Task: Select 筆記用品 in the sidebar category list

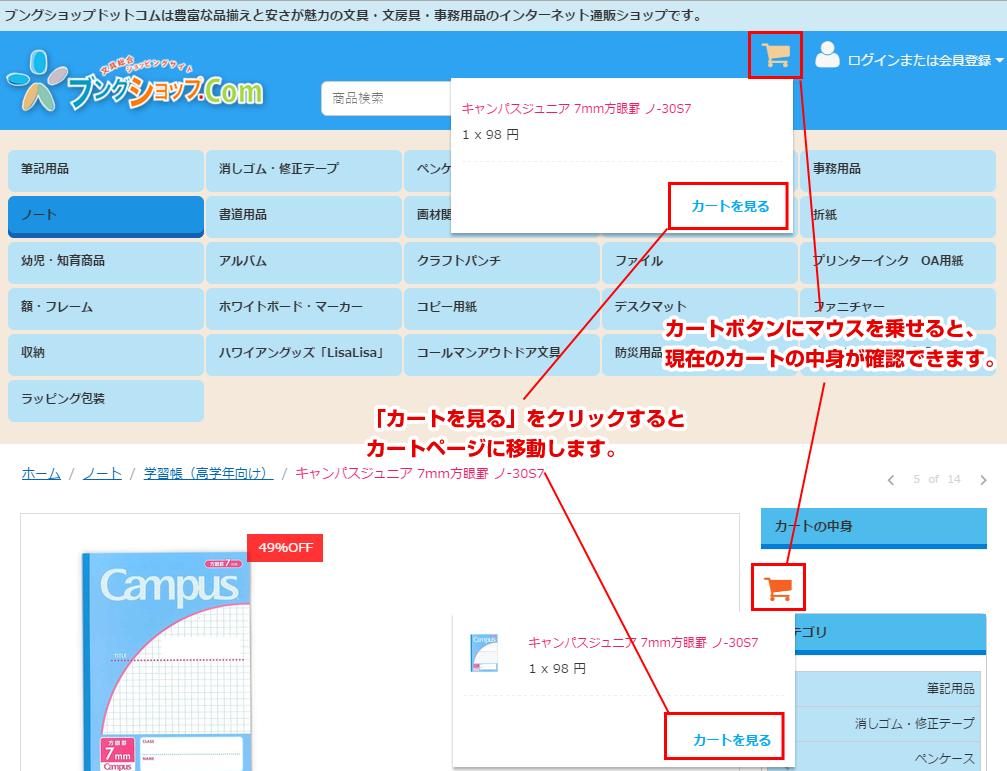Action: tap(890, 689)
